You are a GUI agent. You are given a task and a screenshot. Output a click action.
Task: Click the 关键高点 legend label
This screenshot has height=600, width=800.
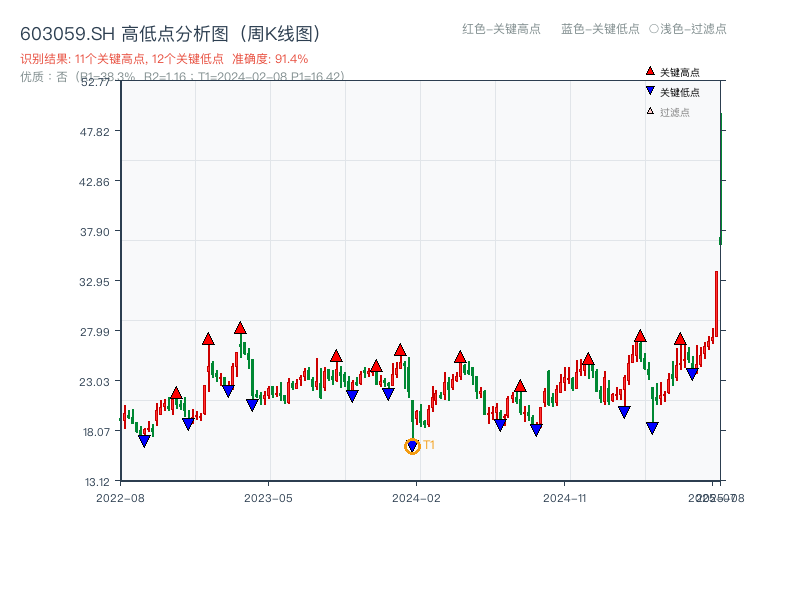tap(680, 72)
